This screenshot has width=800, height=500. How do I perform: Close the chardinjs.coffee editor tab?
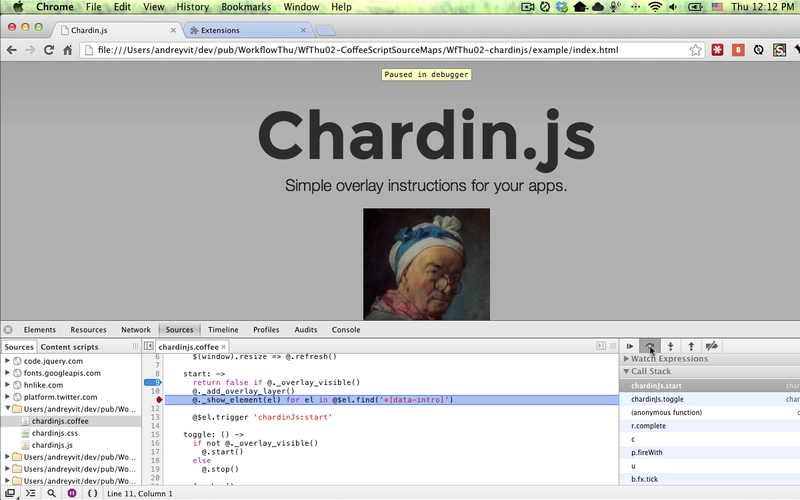223,347
